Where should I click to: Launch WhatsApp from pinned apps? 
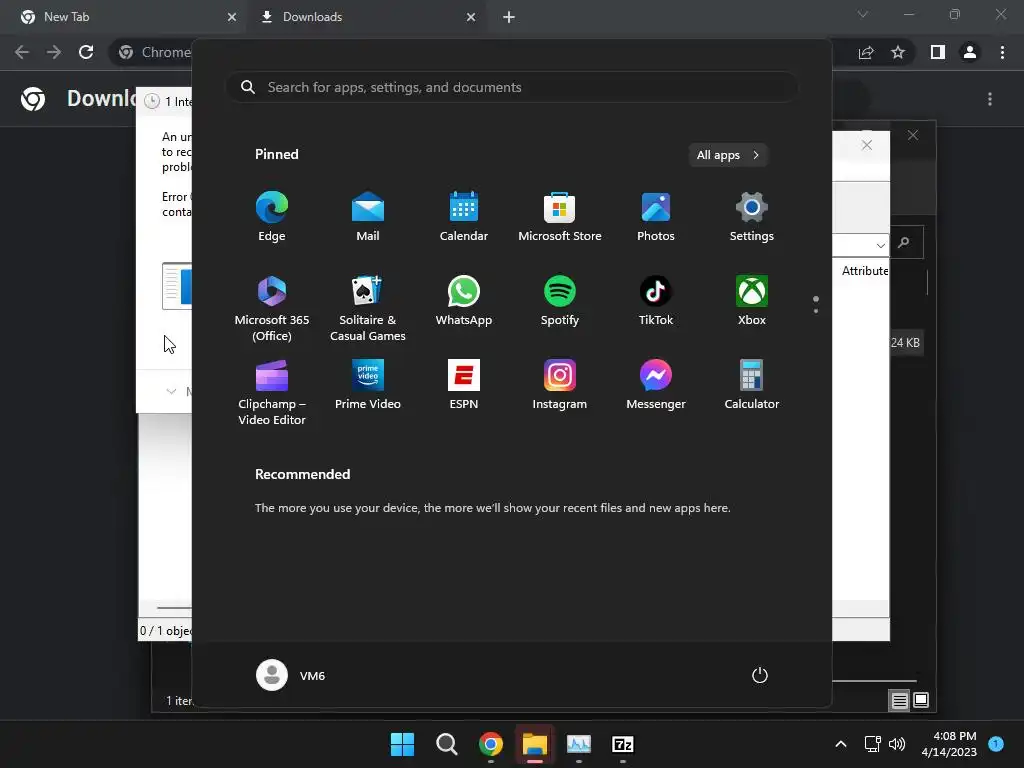pyautogui.click(x=464, y=301)
